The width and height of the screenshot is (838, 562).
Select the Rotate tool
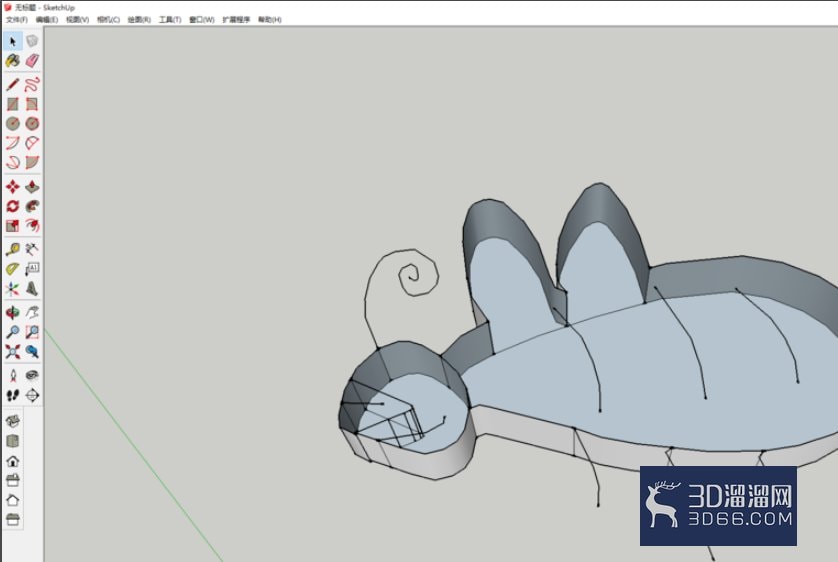point(13,206)
